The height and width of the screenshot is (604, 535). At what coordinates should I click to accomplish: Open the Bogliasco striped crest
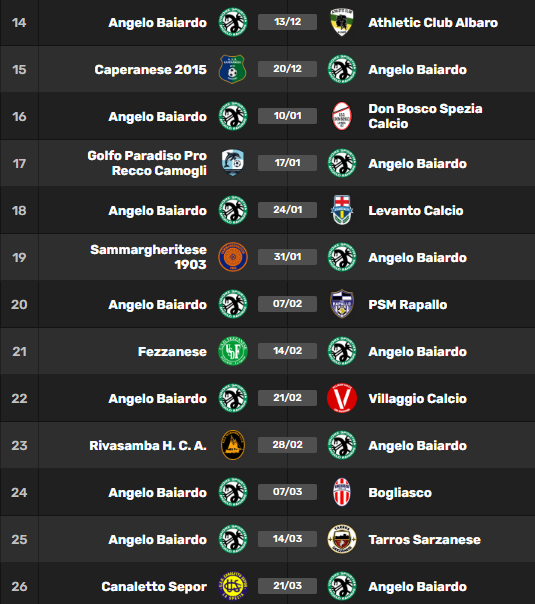(x=342, y=492)
